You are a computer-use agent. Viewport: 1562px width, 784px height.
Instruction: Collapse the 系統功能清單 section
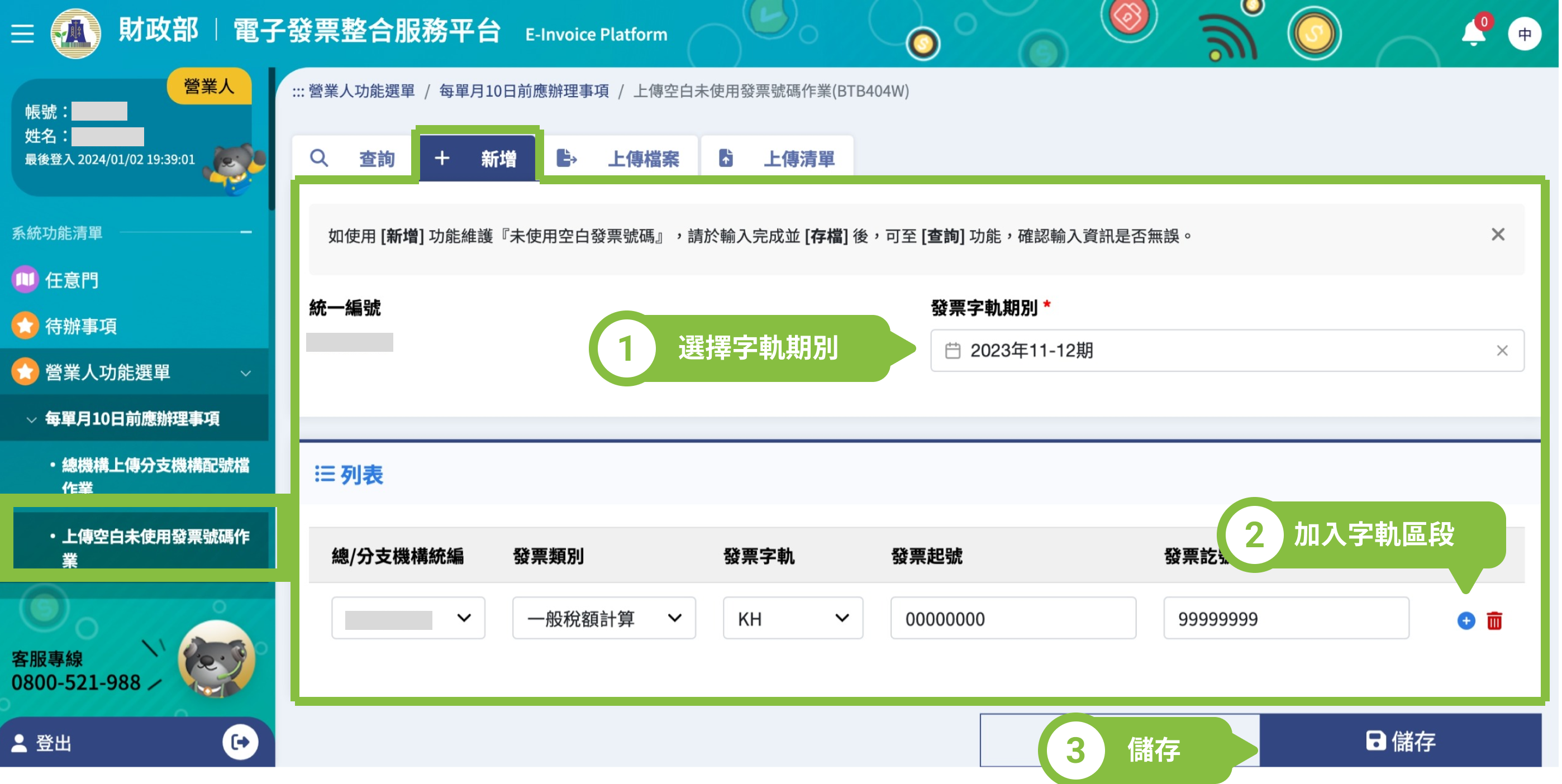click(x=246, y=233)
